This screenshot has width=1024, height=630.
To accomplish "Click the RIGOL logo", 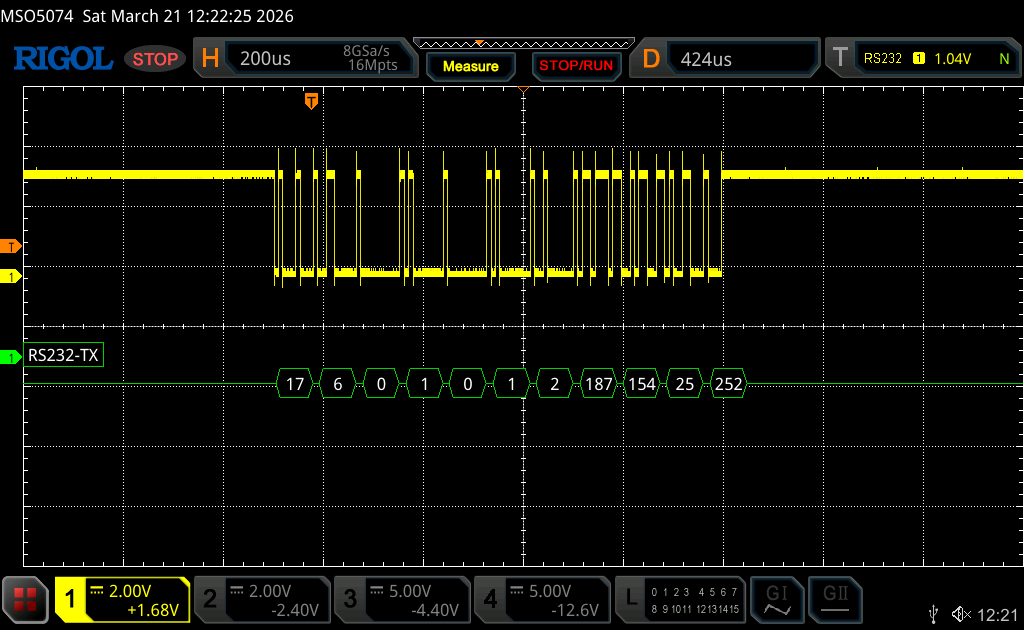I will click(x=62, y=59).
